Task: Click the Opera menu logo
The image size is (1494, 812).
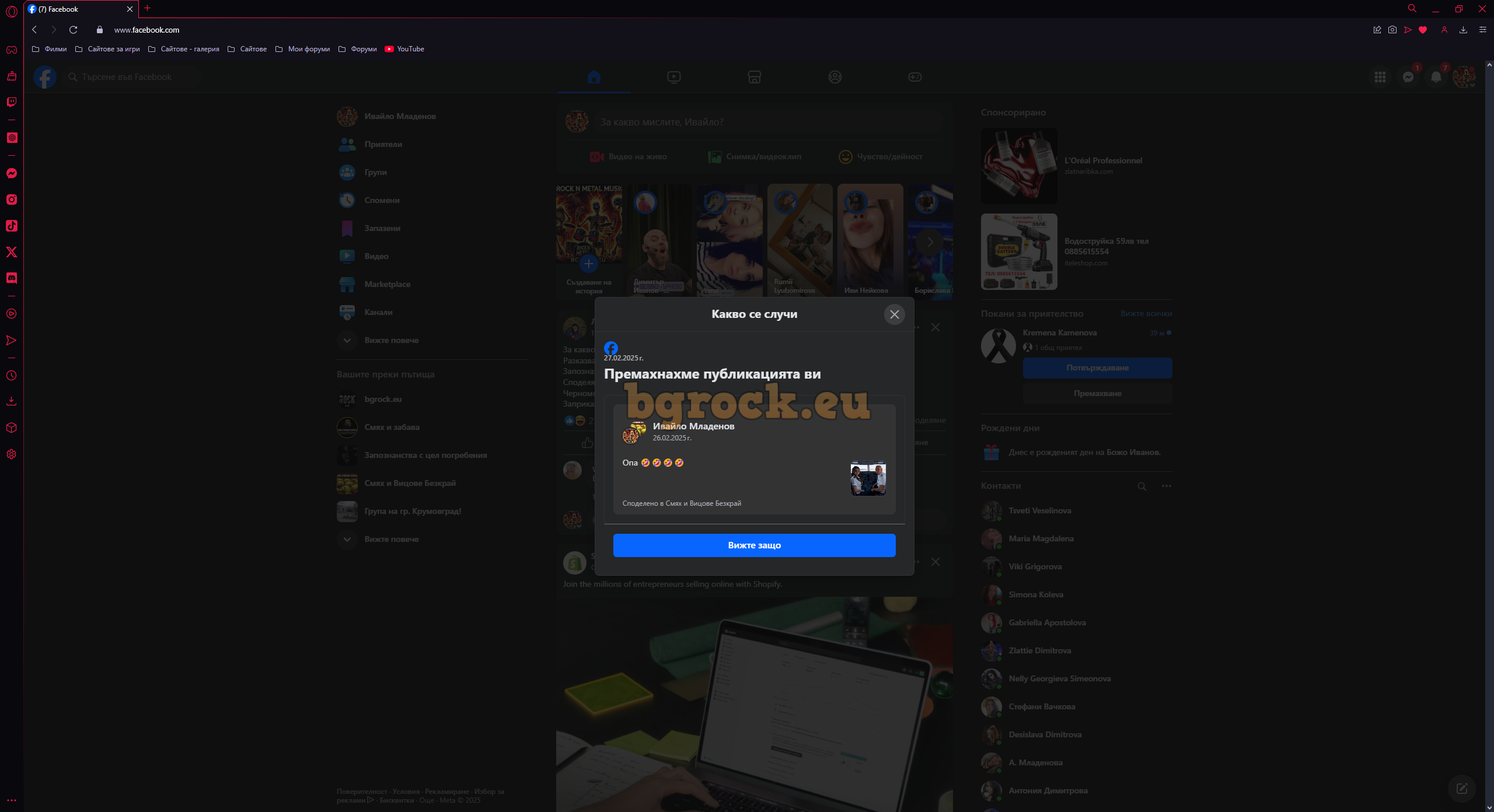Action: (12, 11)
